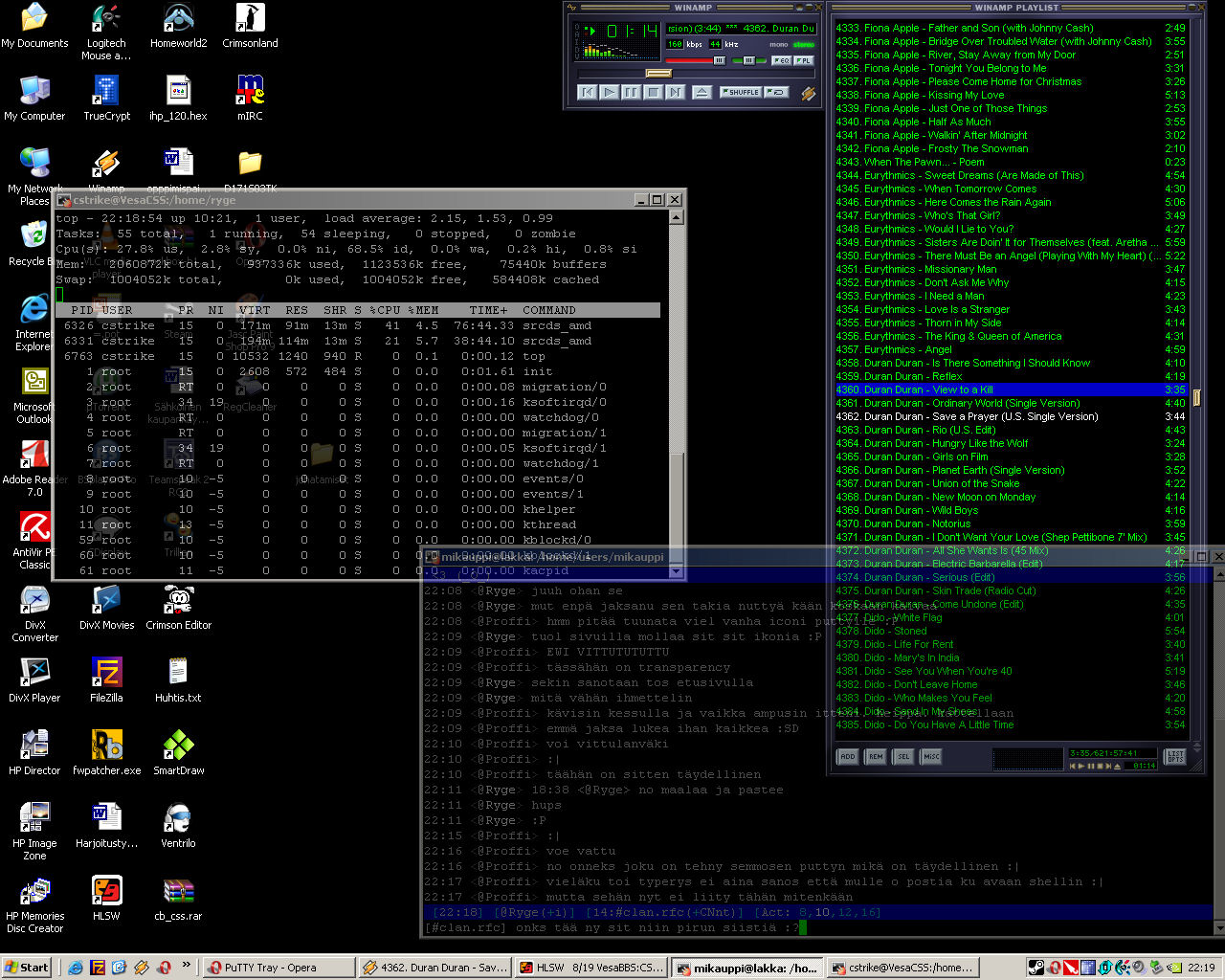This screenshot has height=980, width=1225.
Task: Click scroll up arrow in top terminal window
Action: pyautogui.click(x=676, y=217)
